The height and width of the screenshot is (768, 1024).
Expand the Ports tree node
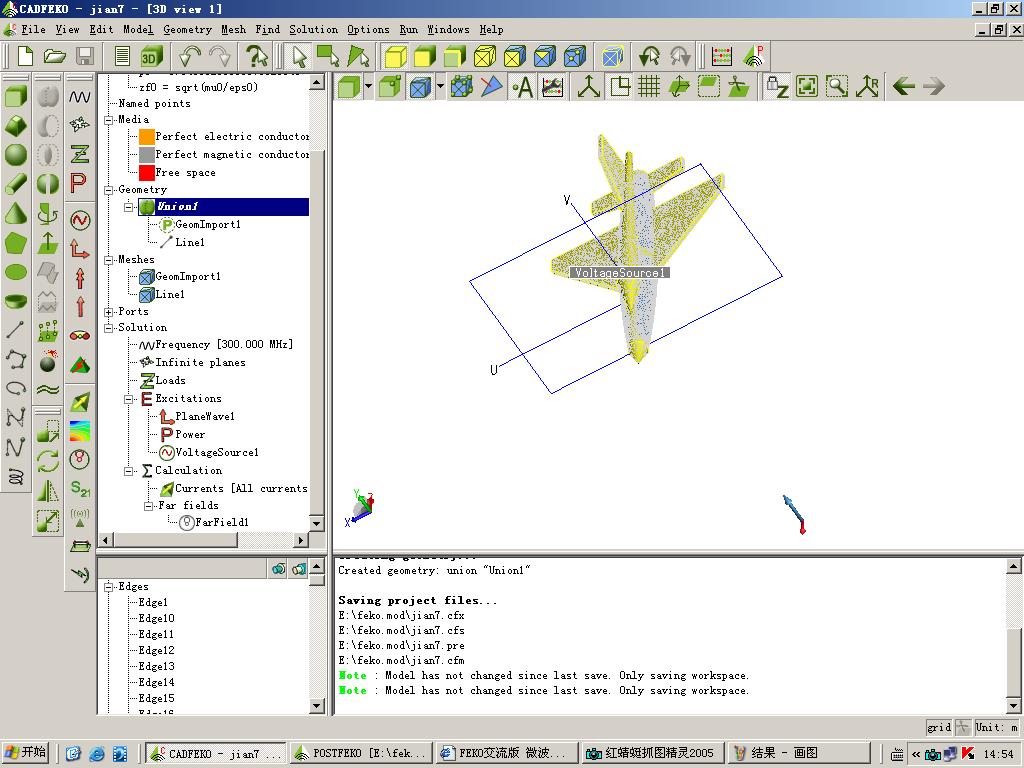pyautogui.click(x=109, y=312)
